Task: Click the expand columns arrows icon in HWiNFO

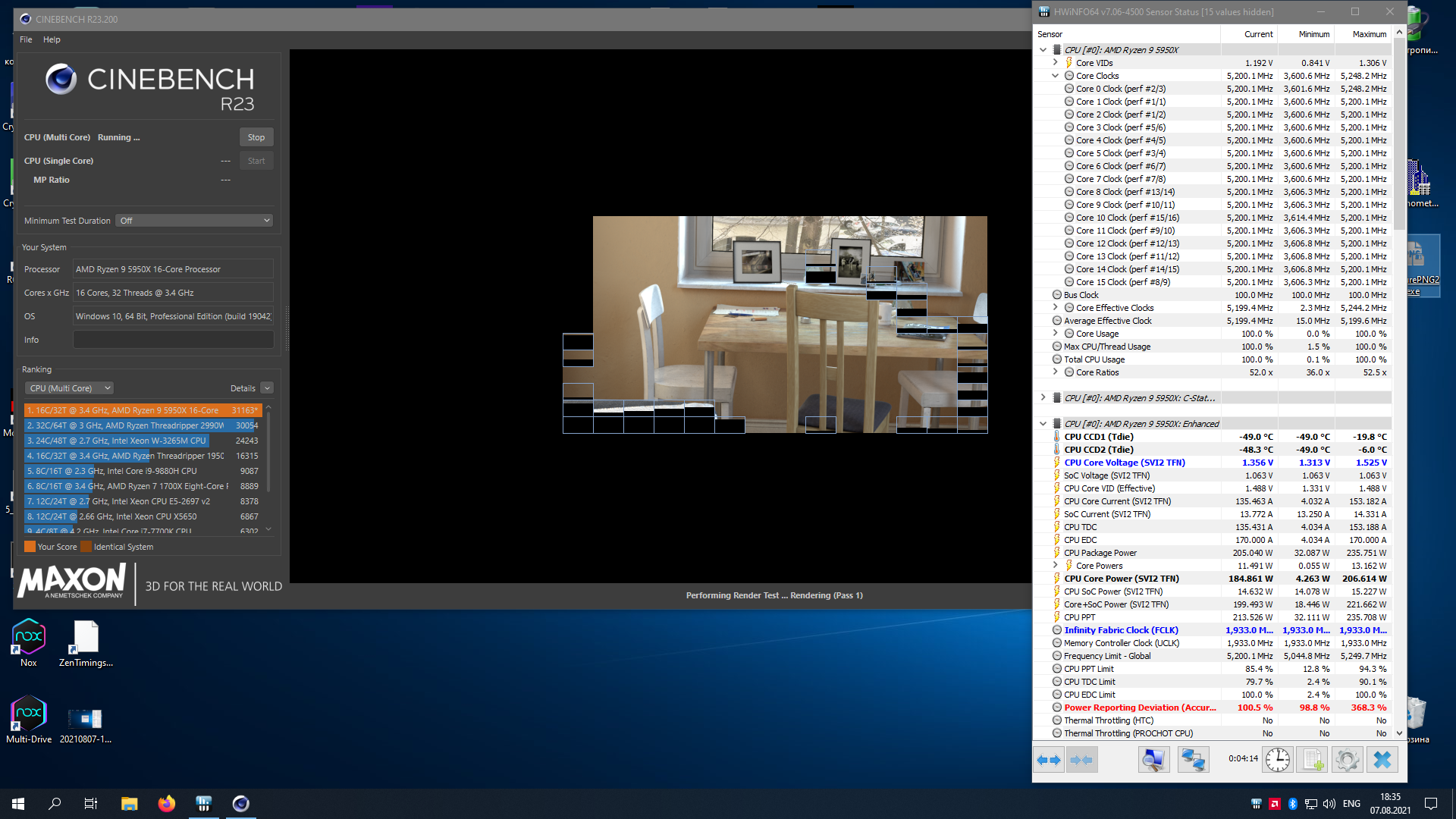Action: pos(1049,760)
